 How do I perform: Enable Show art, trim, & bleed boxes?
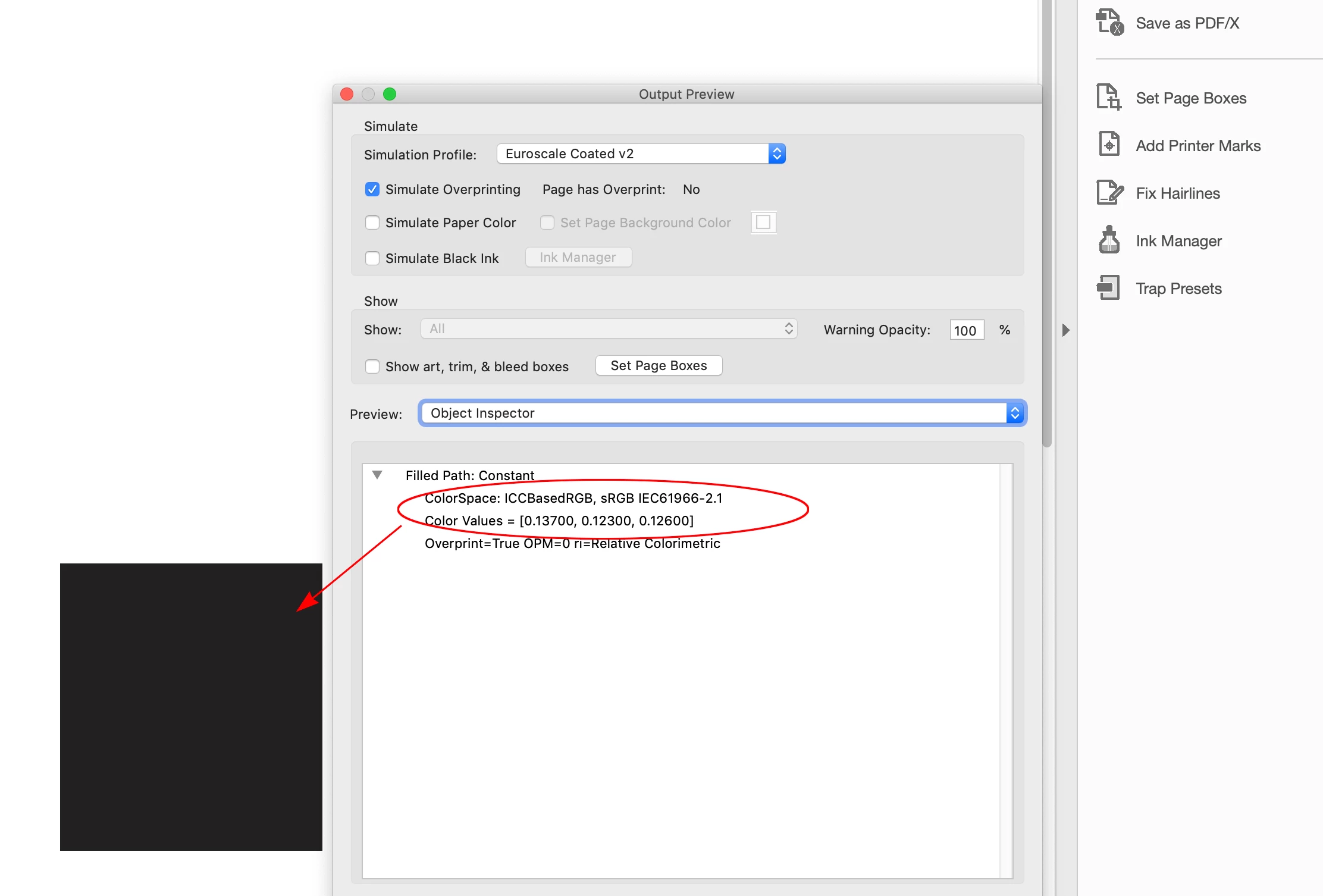(372, 366)
